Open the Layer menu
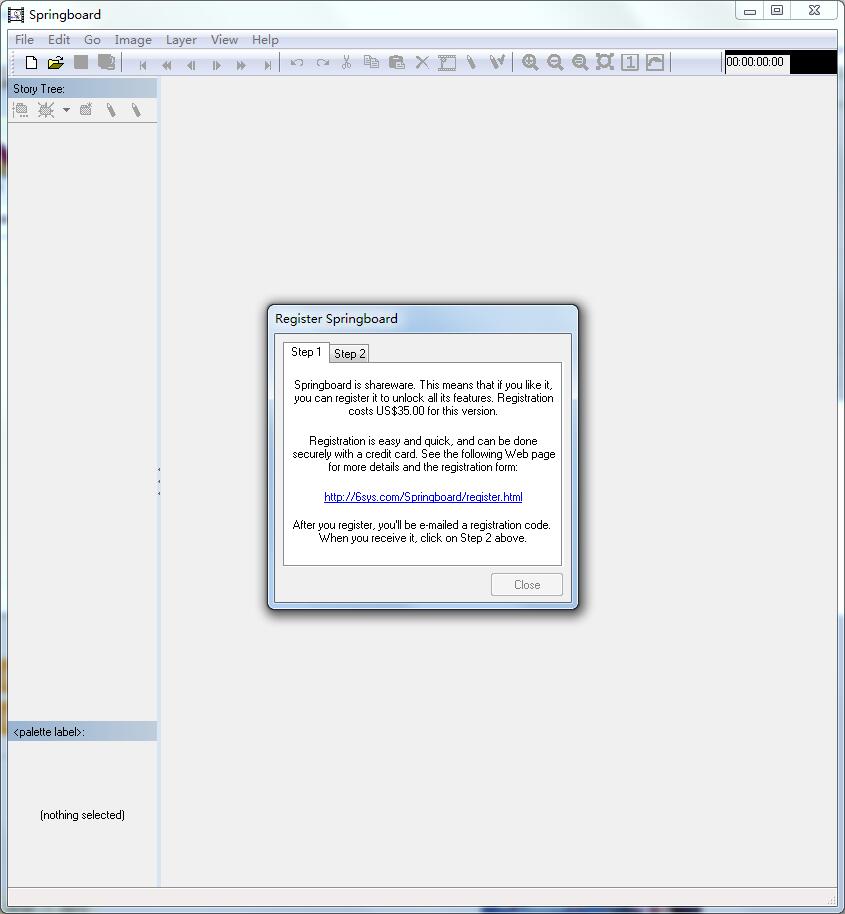Image resolution: width=845 pixels, height=914 pixels. 181,40
